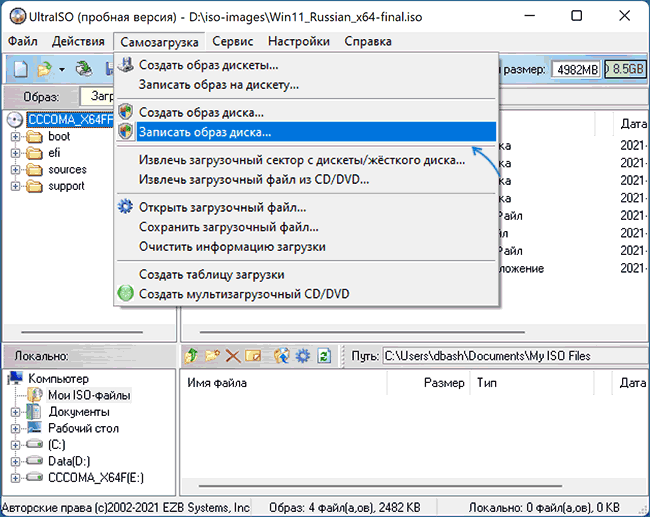Click the Документы icon in local tree
650x517 pixels.
34,411
